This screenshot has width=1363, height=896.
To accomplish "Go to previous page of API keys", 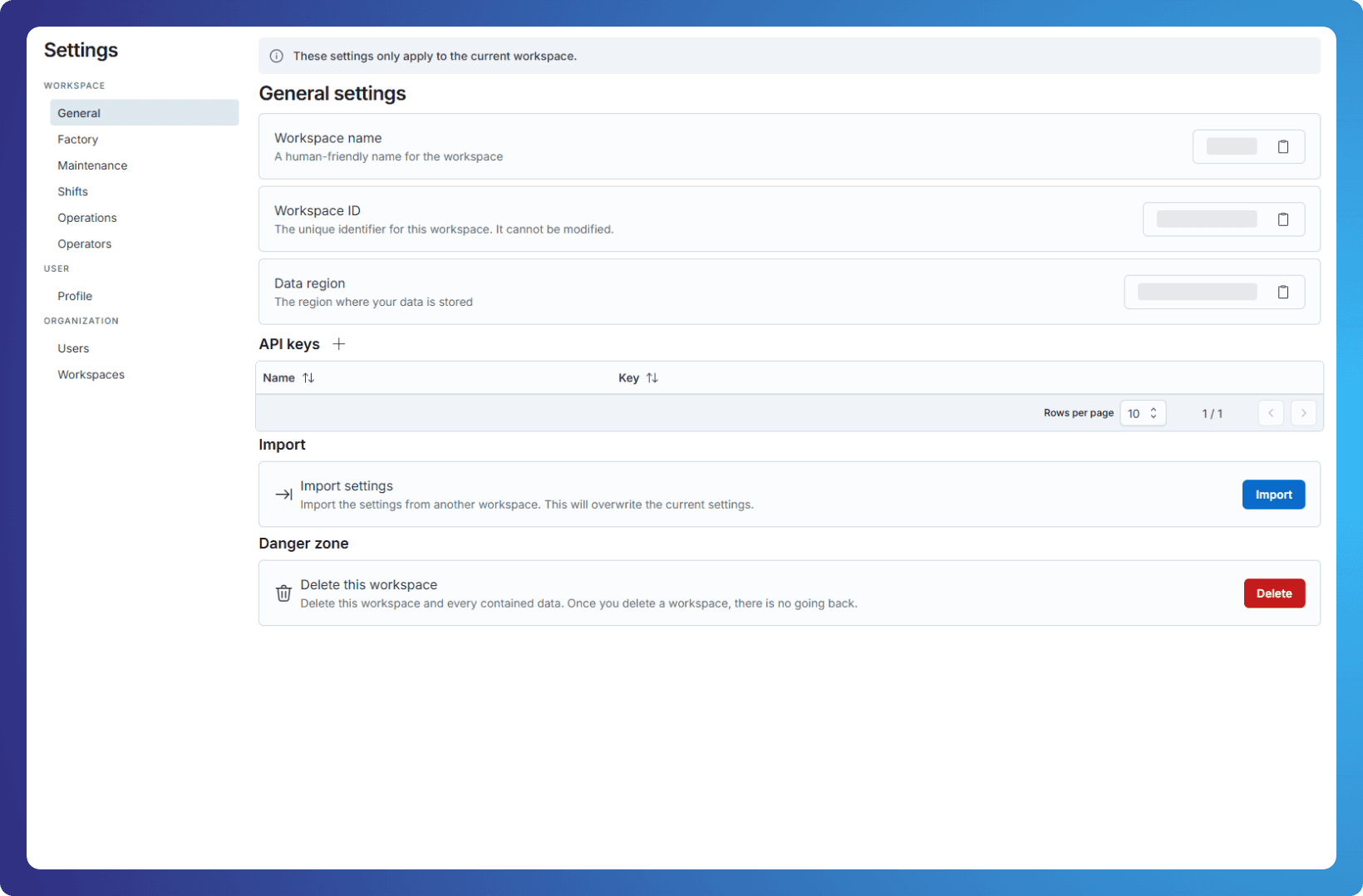I will point(1271,413).
